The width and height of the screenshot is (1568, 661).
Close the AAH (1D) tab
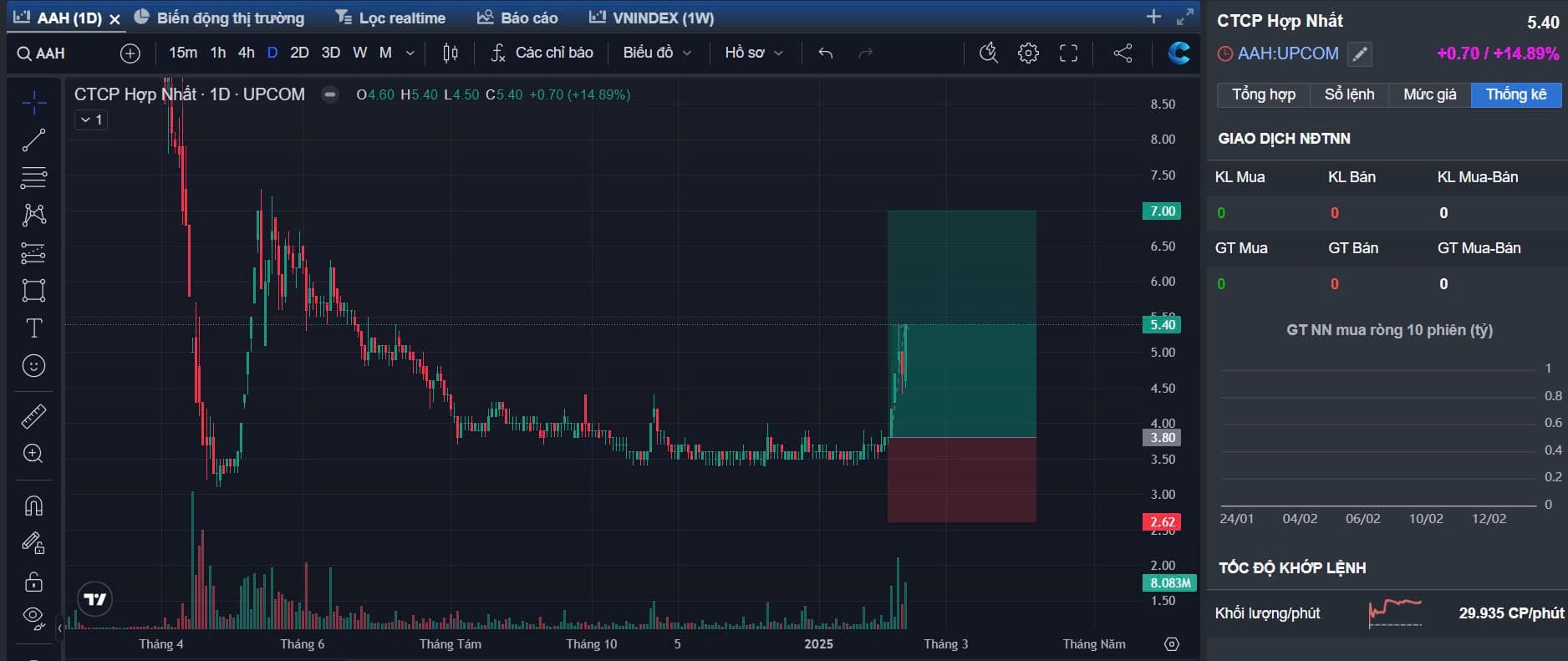tap(115, 18)
